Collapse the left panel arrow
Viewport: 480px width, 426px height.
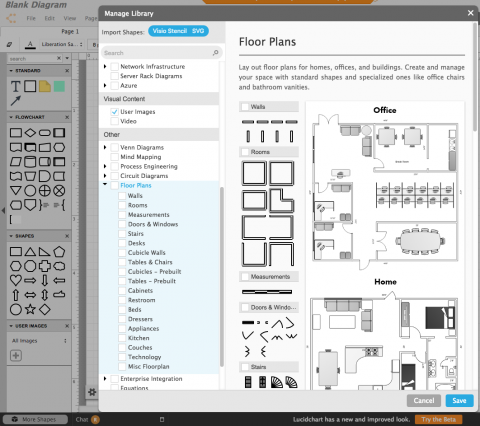3,211
